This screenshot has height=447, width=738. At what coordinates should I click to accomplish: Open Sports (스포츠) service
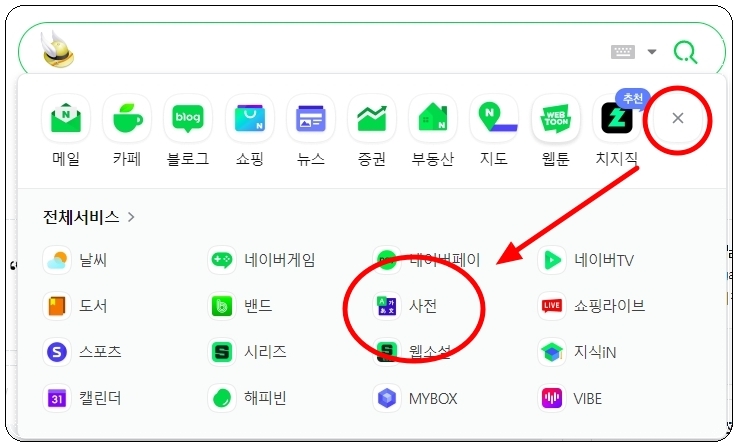pyautogui.click(x=82, y=352)
